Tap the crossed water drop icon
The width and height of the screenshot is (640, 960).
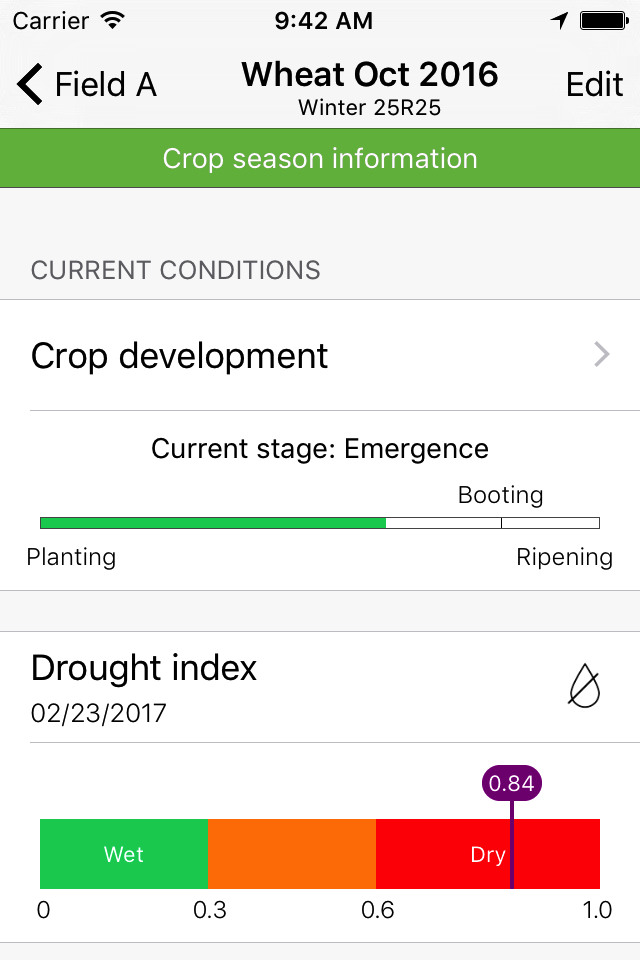pos(584,686)
